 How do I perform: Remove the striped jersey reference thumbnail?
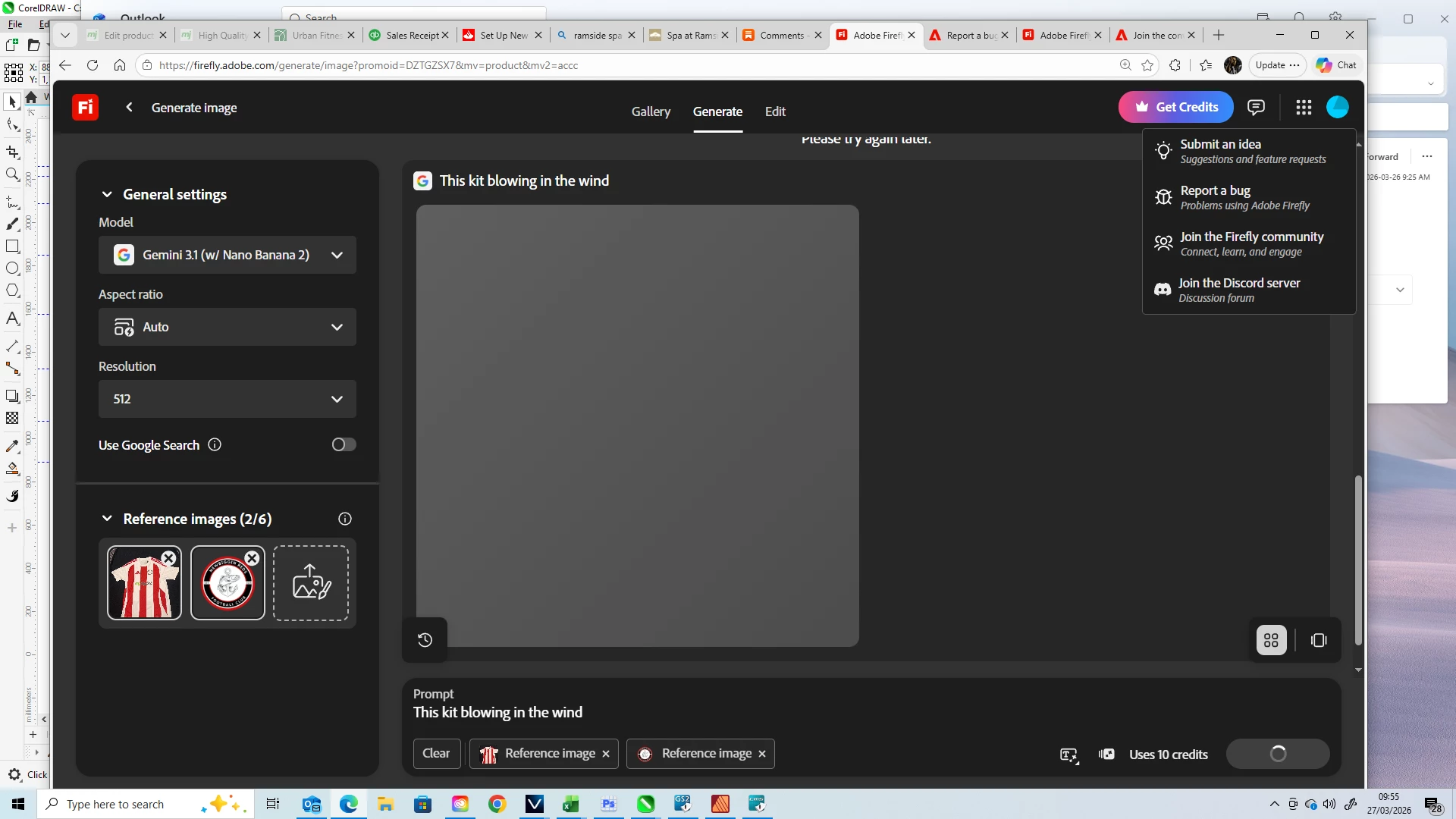169,558
